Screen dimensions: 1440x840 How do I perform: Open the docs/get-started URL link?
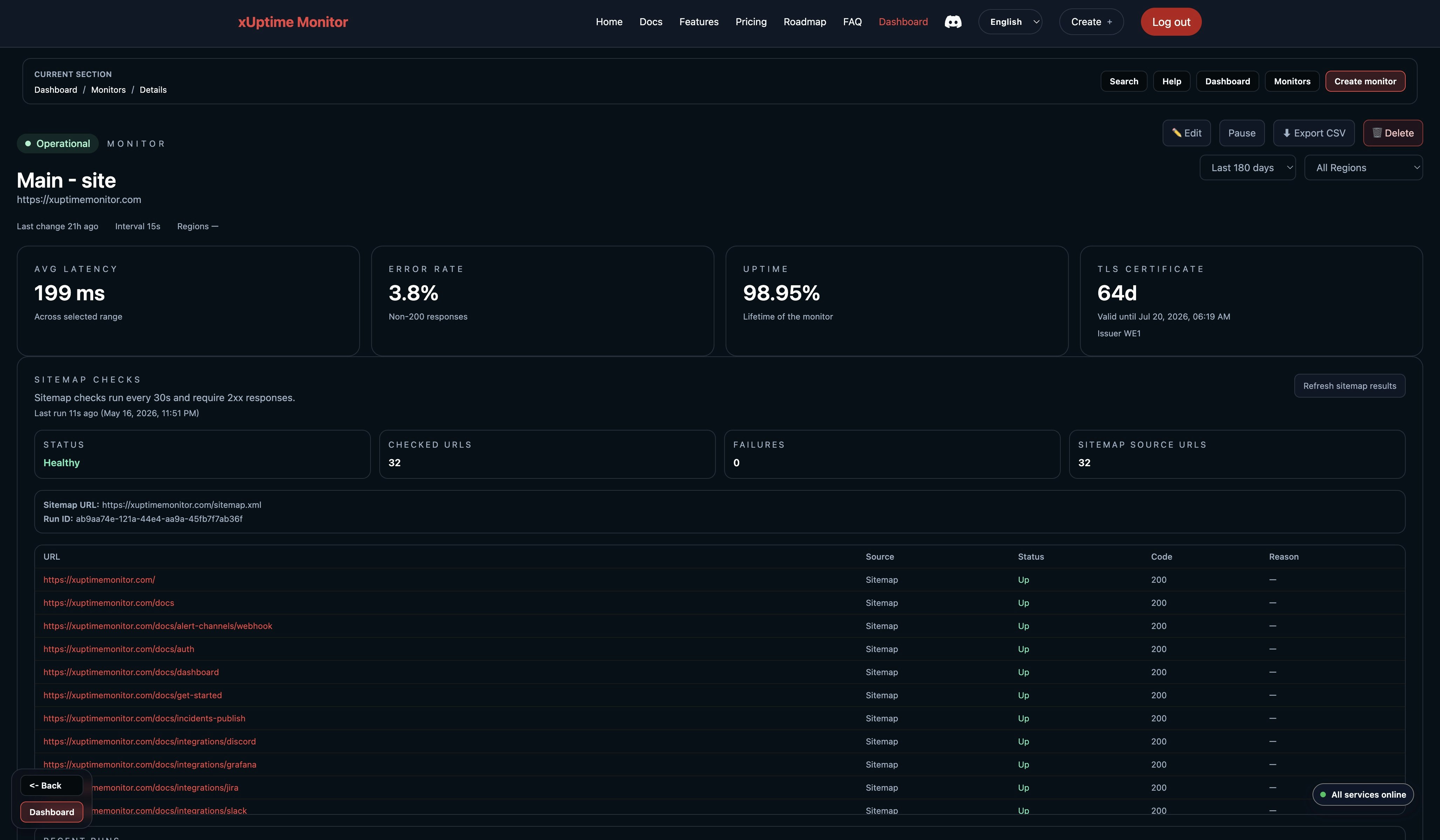133,695
